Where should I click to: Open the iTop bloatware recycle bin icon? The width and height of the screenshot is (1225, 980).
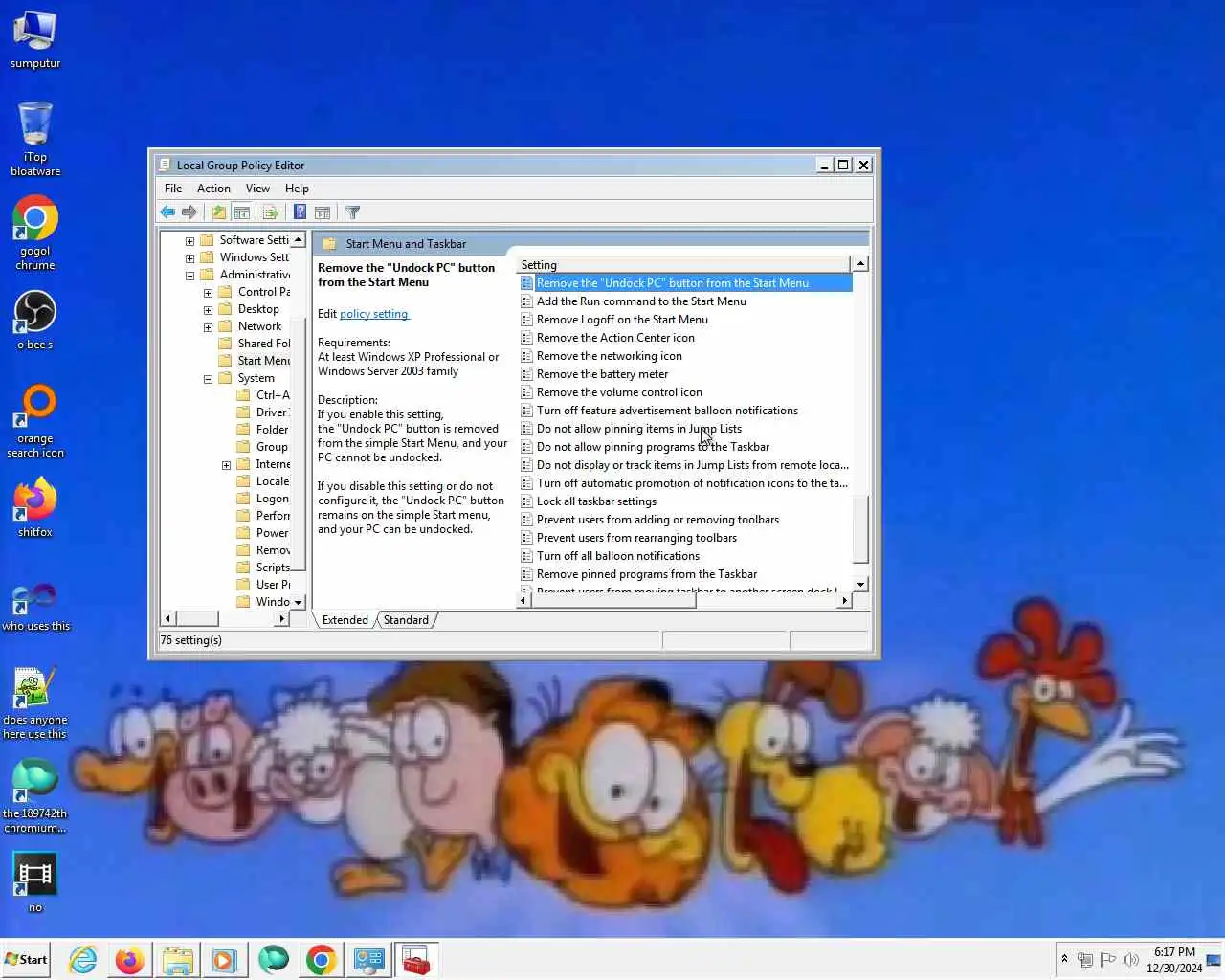(x=35, y=140)
